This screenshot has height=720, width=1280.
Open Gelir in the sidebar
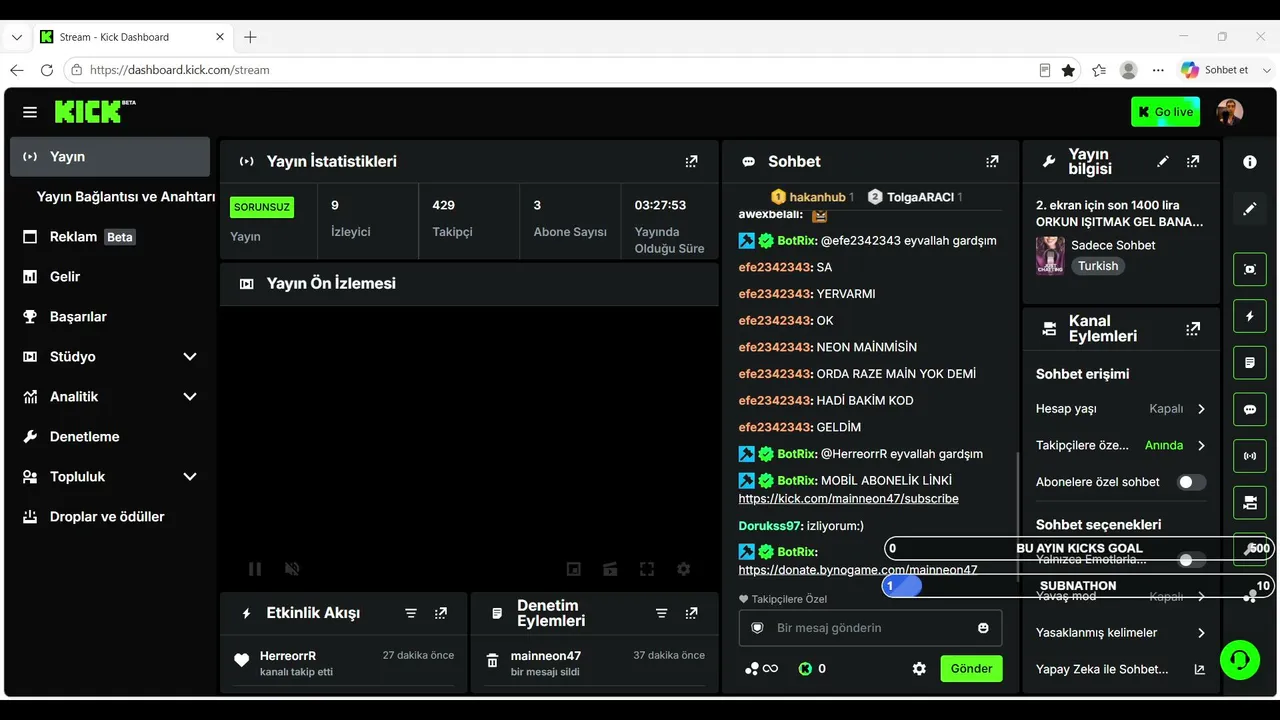pyautogui.click(x=110, y=277)
